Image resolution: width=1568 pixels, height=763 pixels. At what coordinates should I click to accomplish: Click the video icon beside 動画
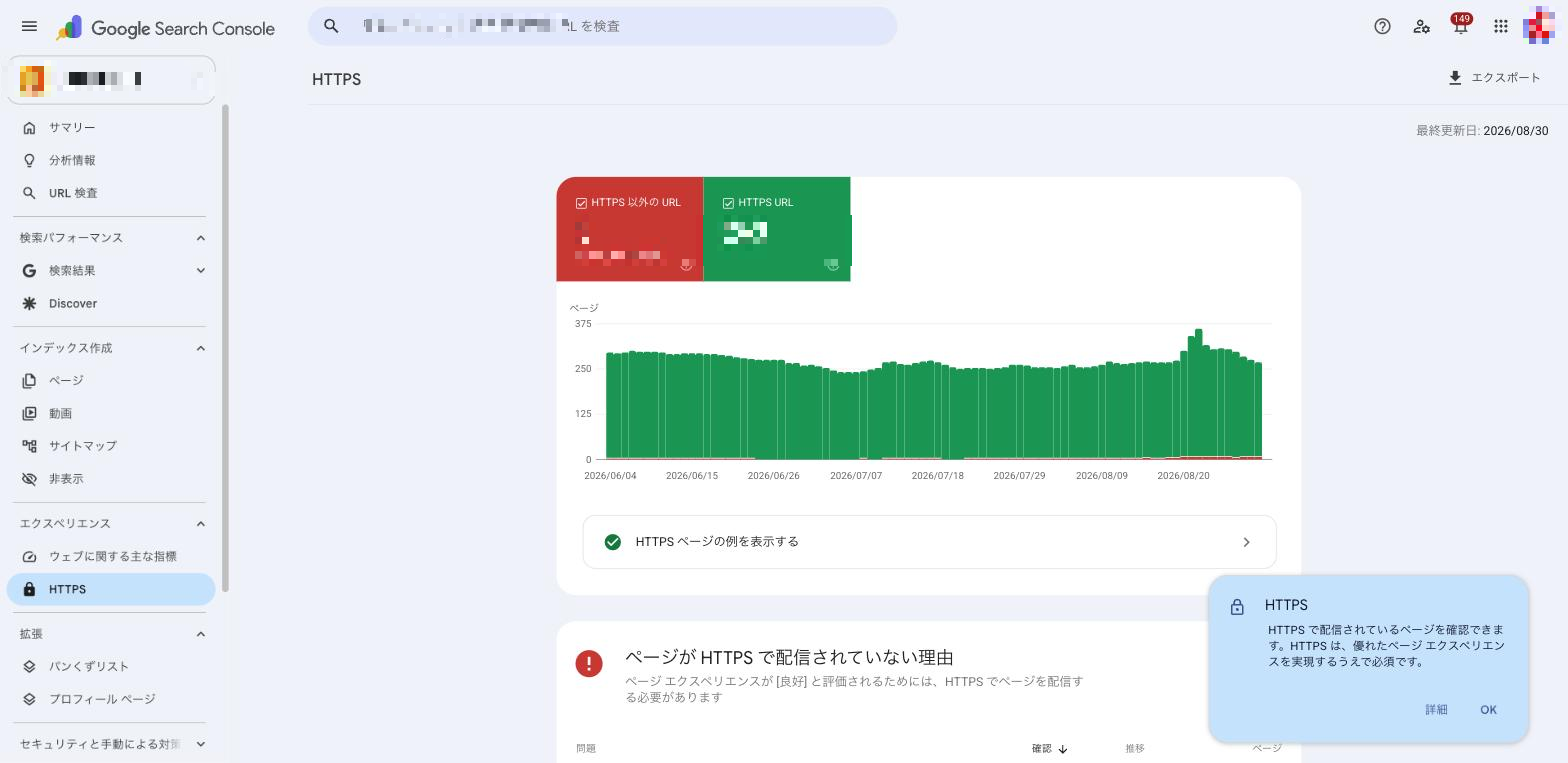(x=29, y=413)
